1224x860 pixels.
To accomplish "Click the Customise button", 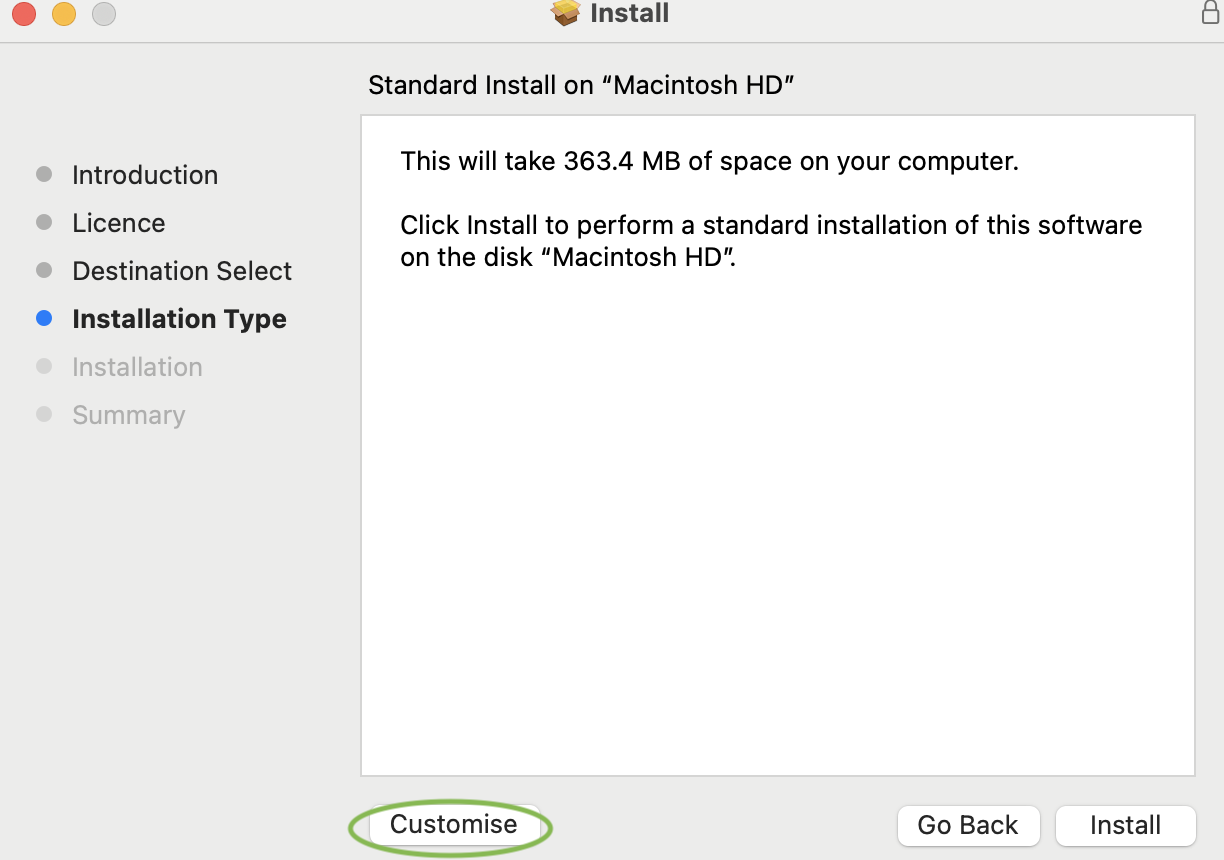I will tap(454, 825).
